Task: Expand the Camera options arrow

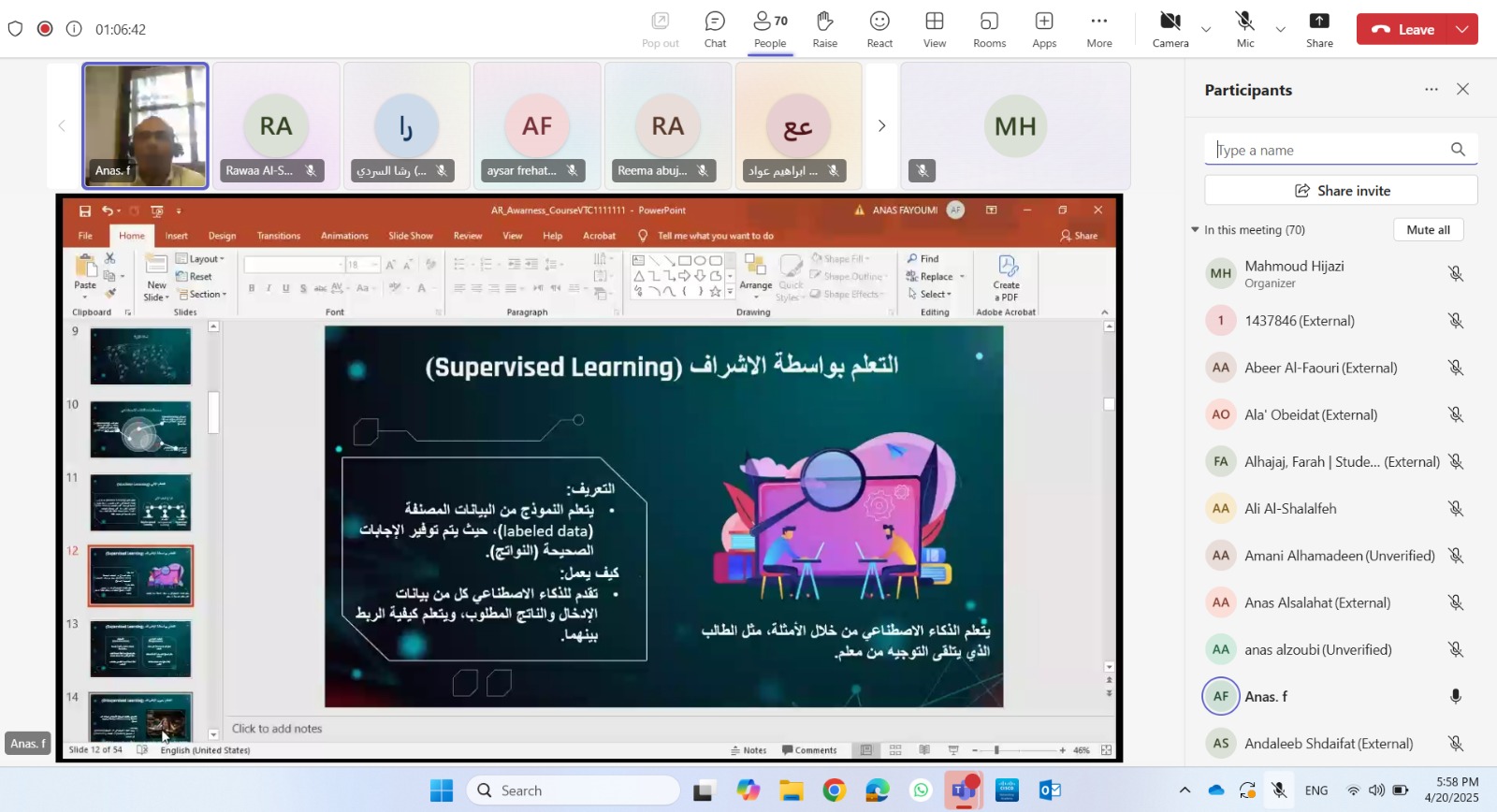Action: [x=1206, y=30]
